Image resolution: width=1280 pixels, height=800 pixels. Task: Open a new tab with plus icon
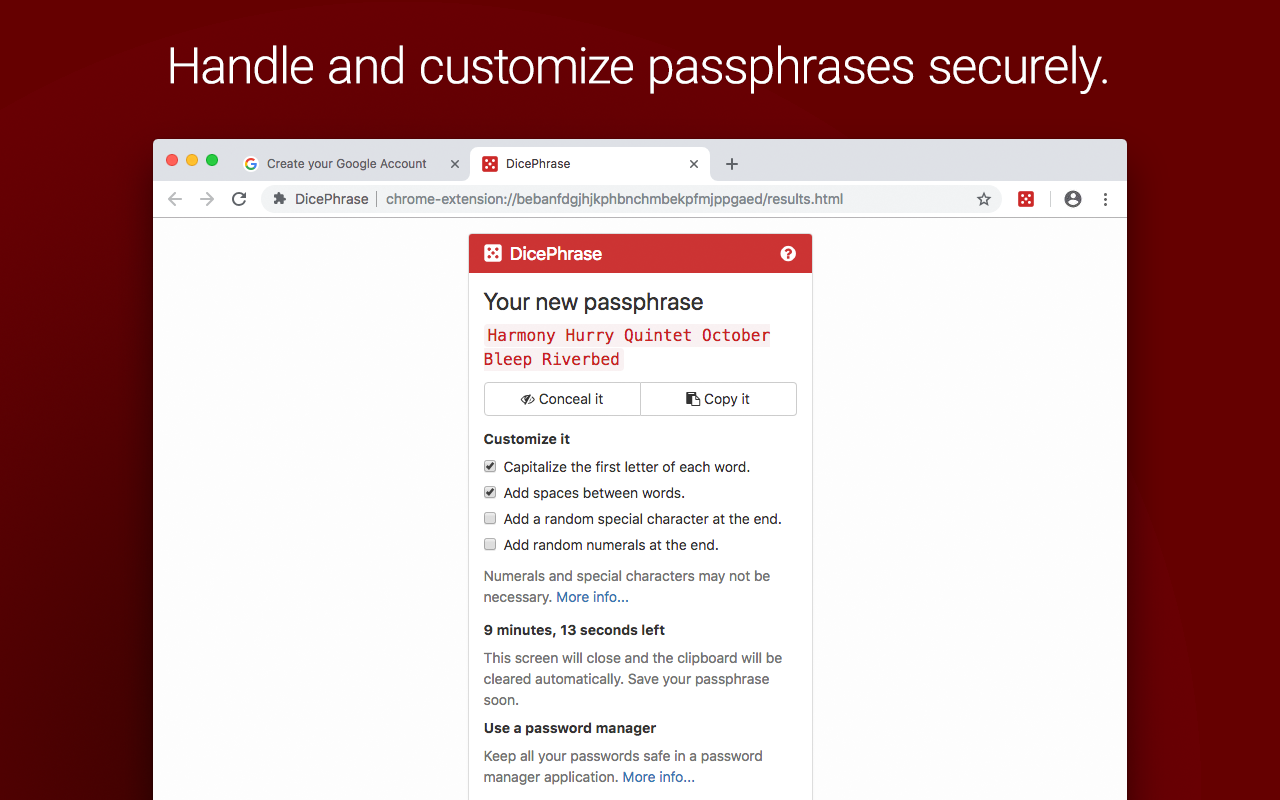point(732,164)
